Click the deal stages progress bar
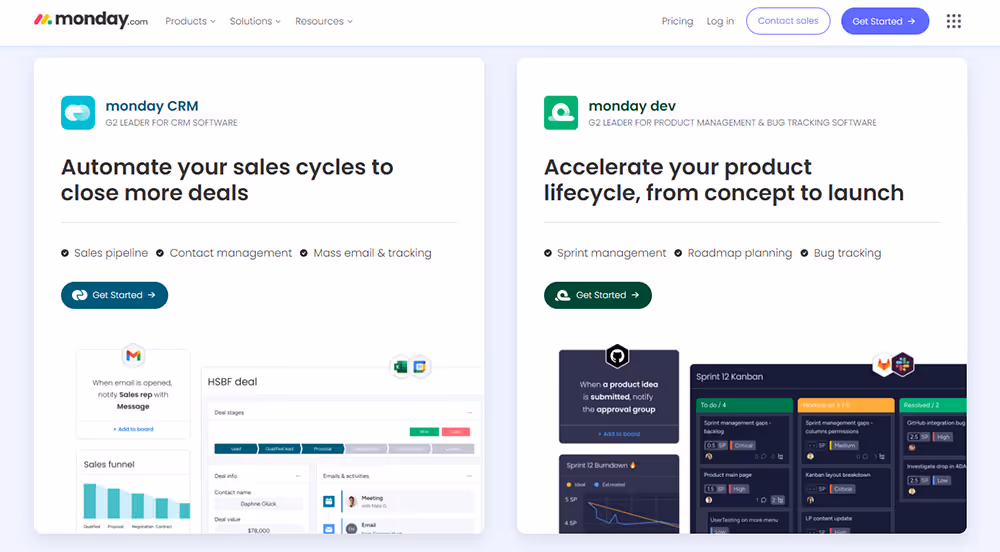Image resolution: width=1000 pixels, height=552 pixels. (344, 449)
